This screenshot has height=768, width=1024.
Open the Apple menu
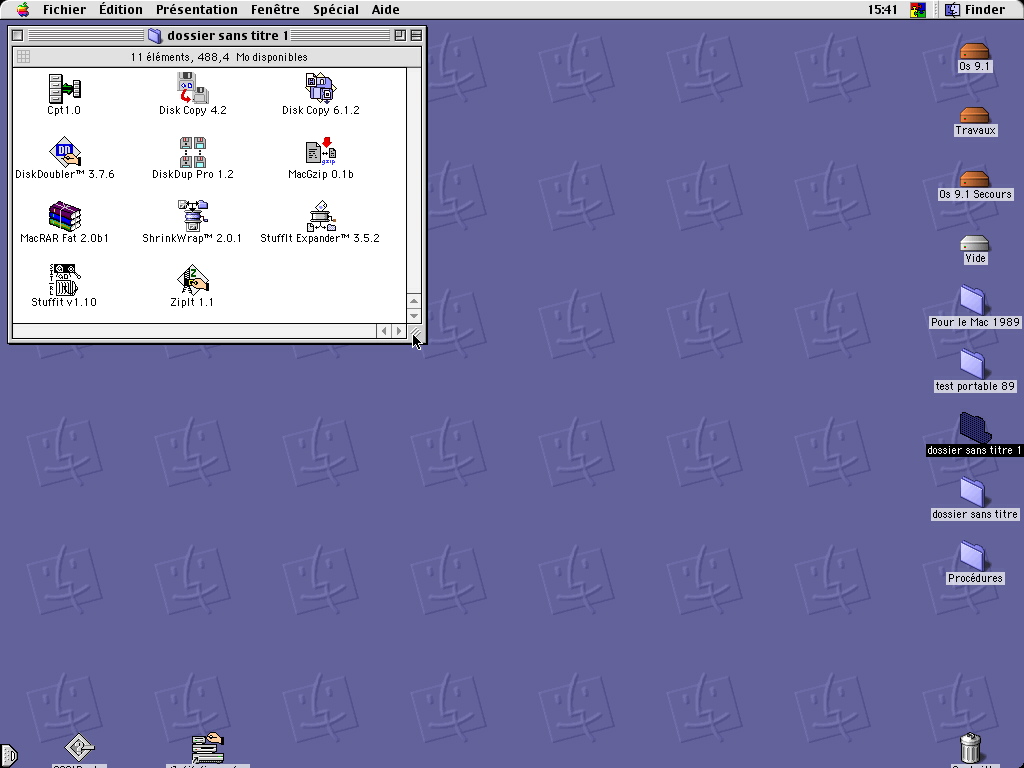click(x=22, y=10)
